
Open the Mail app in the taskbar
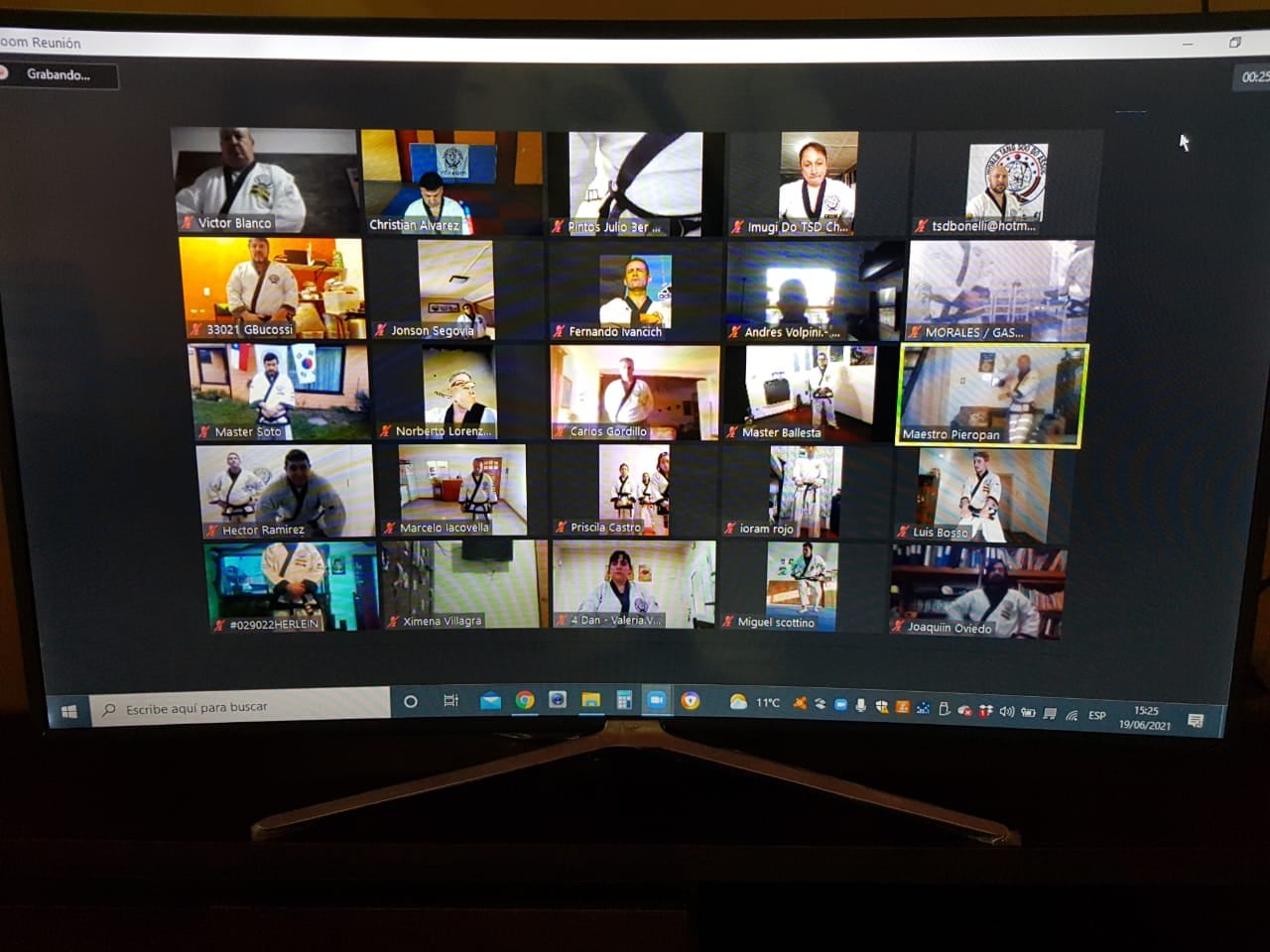[490, 701]
